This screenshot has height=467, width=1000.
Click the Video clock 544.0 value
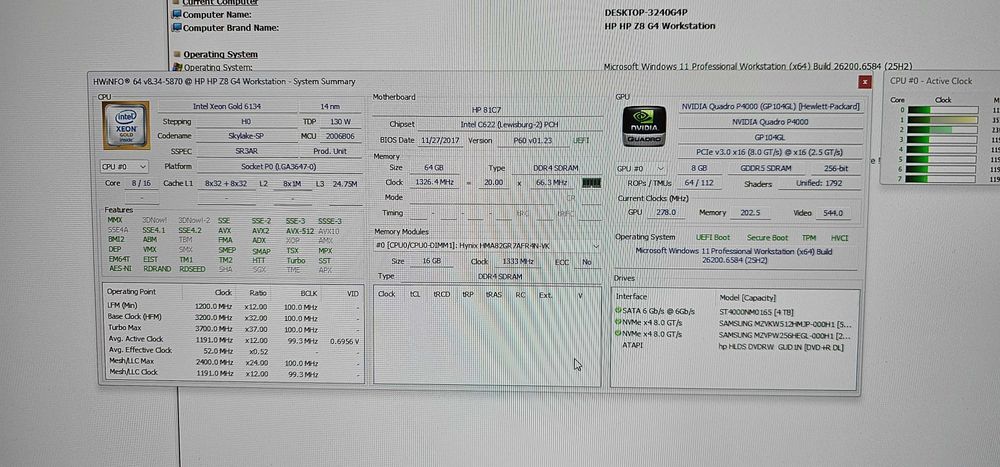click(x=834, y=213)
